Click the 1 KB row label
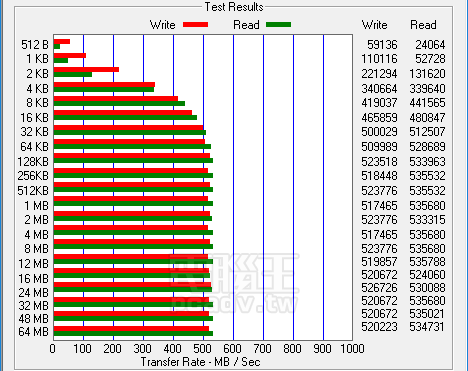 point(37,59)
